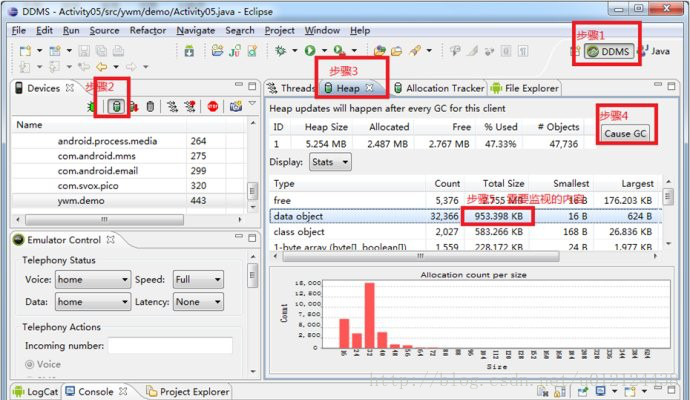The image size is (690, 400).
Task: Click the New JUnit test case icon
Action: pyautogui.click(x=235, y=51)
